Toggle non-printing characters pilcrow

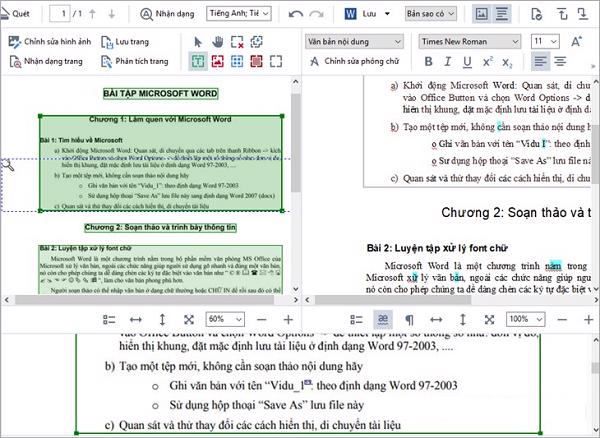click(x=409, y=319)
